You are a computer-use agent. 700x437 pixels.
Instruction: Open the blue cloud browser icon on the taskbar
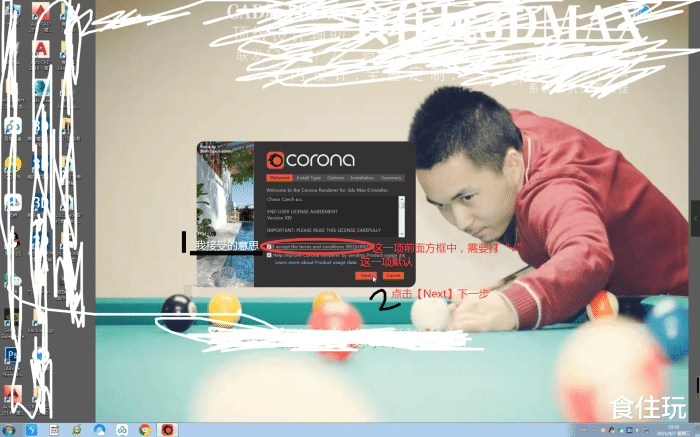100,430
